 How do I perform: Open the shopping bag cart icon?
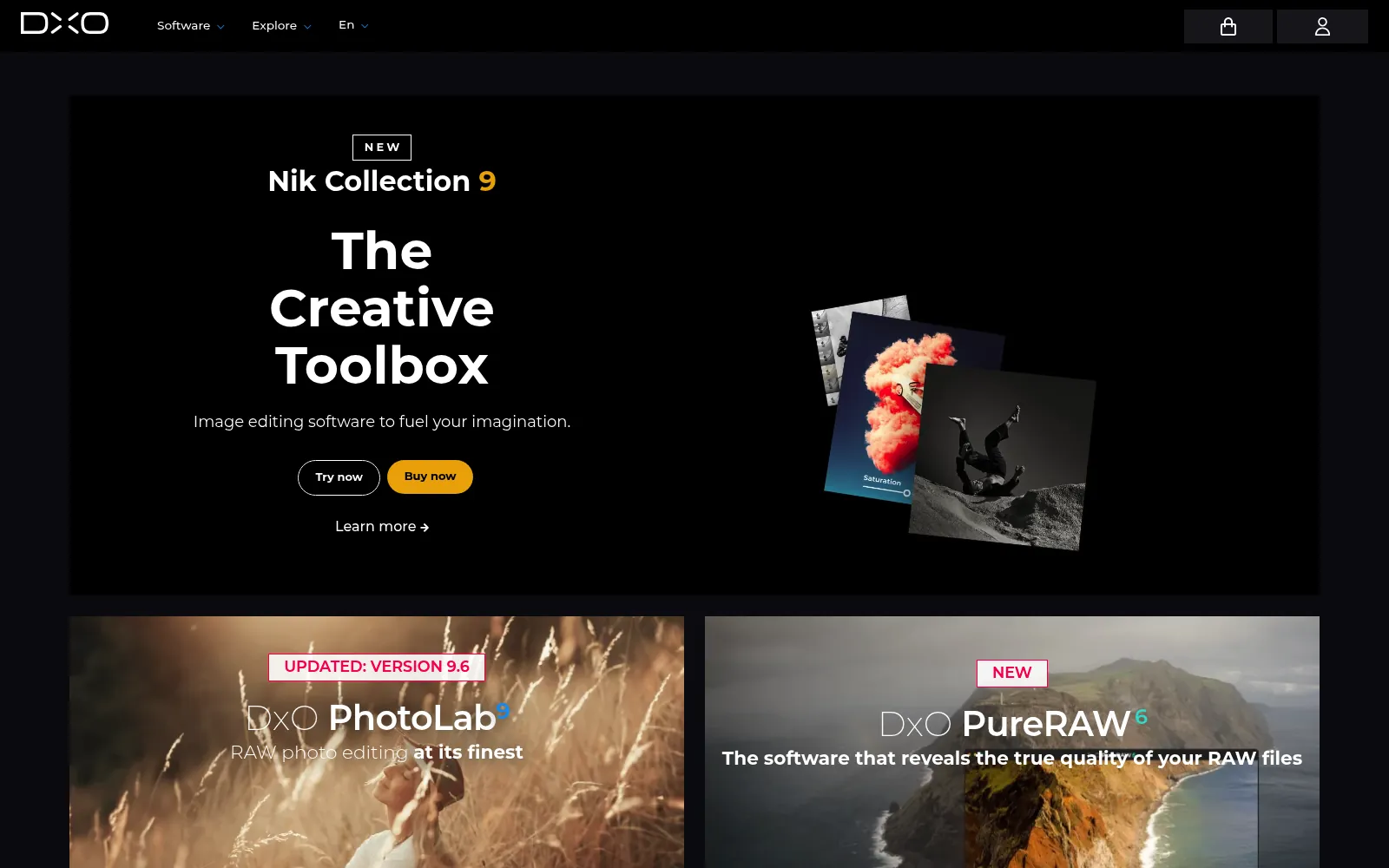pyautogui.click(x=1228, y=27)
